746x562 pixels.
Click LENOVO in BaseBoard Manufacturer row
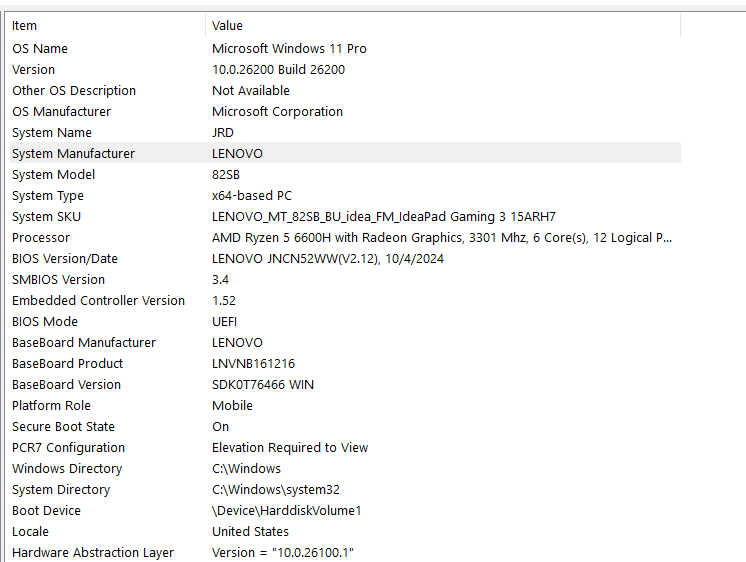click(x=237, y=343)
